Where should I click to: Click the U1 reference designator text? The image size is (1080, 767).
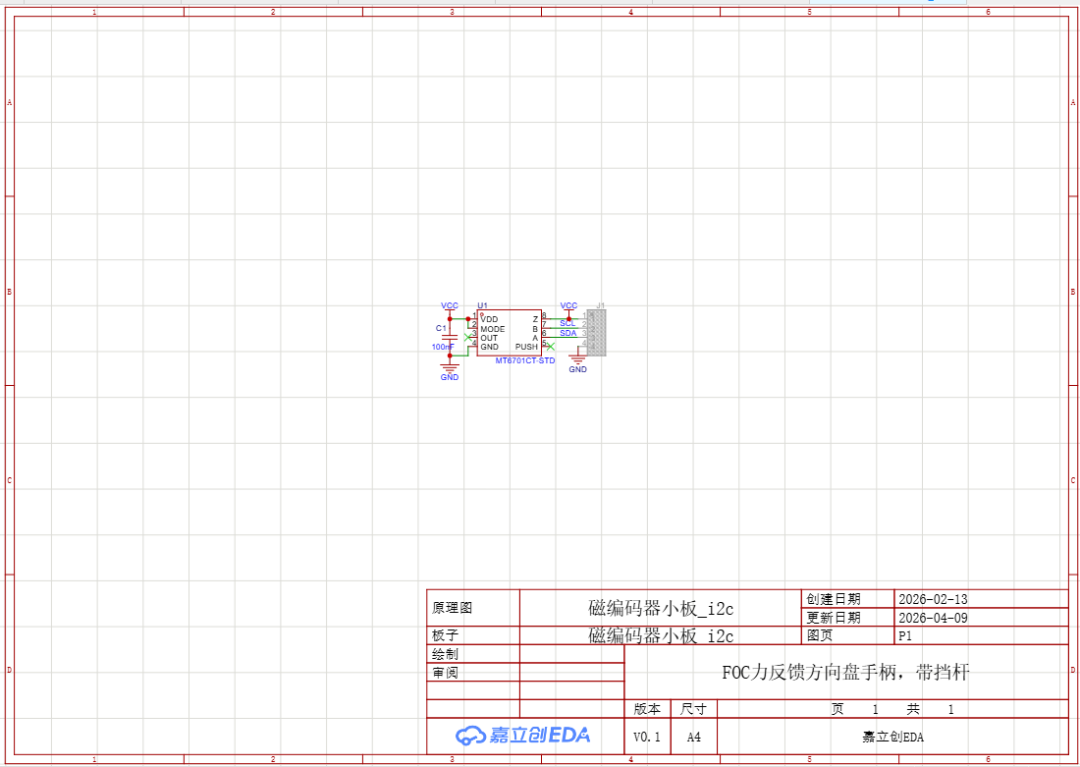(x=483, y=304)
